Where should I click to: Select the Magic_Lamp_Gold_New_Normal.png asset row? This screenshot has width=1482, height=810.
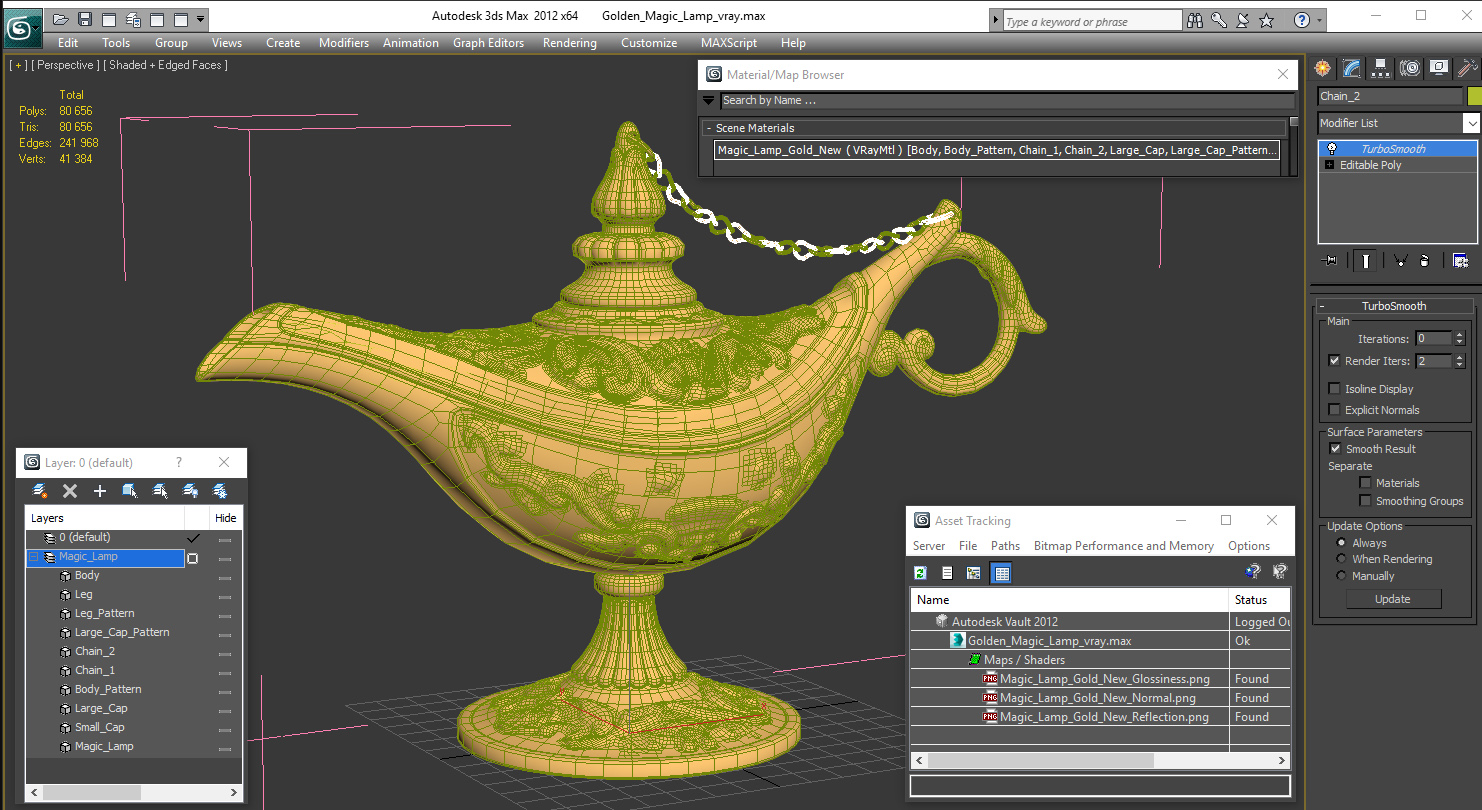[1100, 698]
